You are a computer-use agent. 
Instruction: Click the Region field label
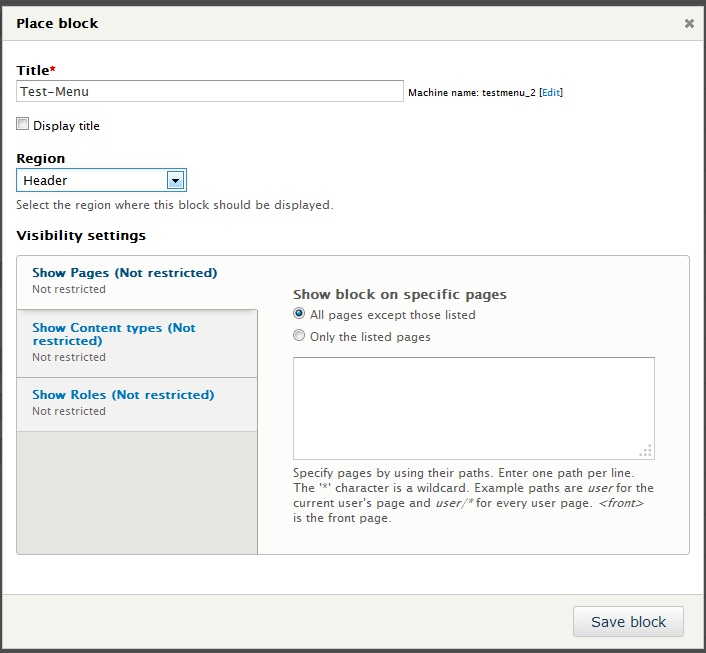[x=41, y=158]
